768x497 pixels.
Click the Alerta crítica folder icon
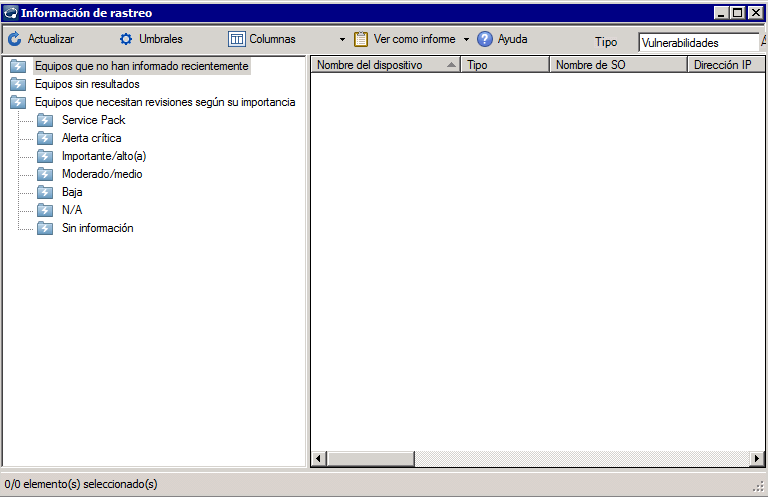coord(45,138)
